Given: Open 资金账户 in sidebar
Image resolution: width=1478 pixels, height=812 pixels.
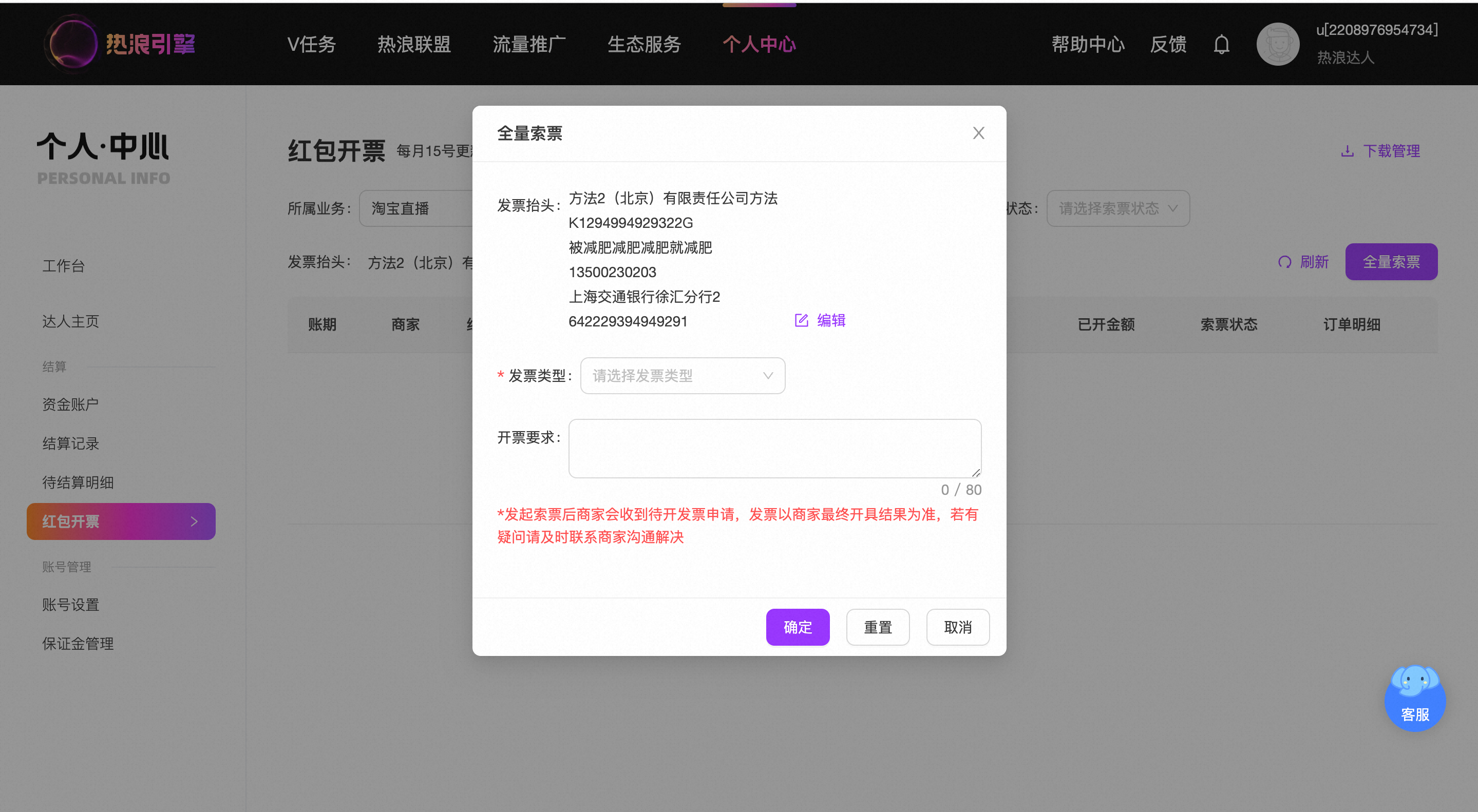Looking at the screenshot, I should [x=70, y=404].
